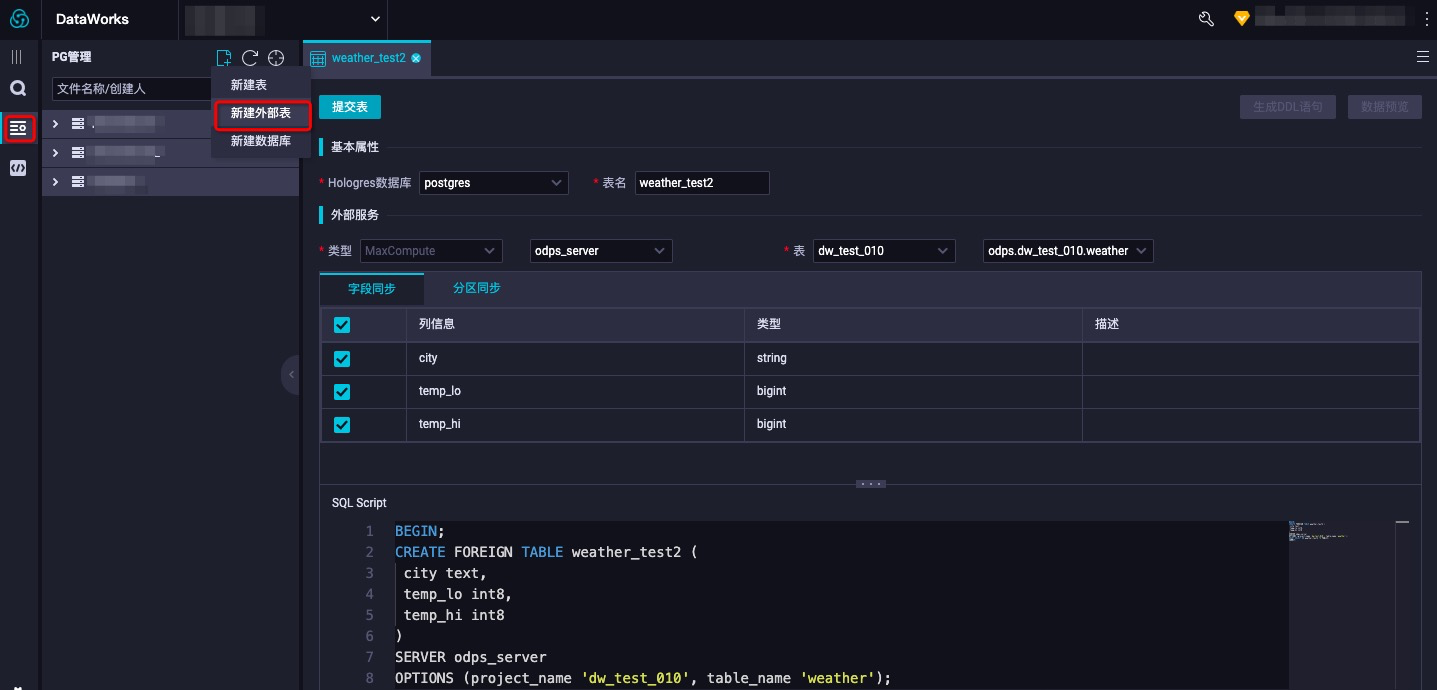Image resolution: width=1437 pixels, height=690 pixels.
Task: Open the dw_test_010 project dropdown
Action: [885, 251]
